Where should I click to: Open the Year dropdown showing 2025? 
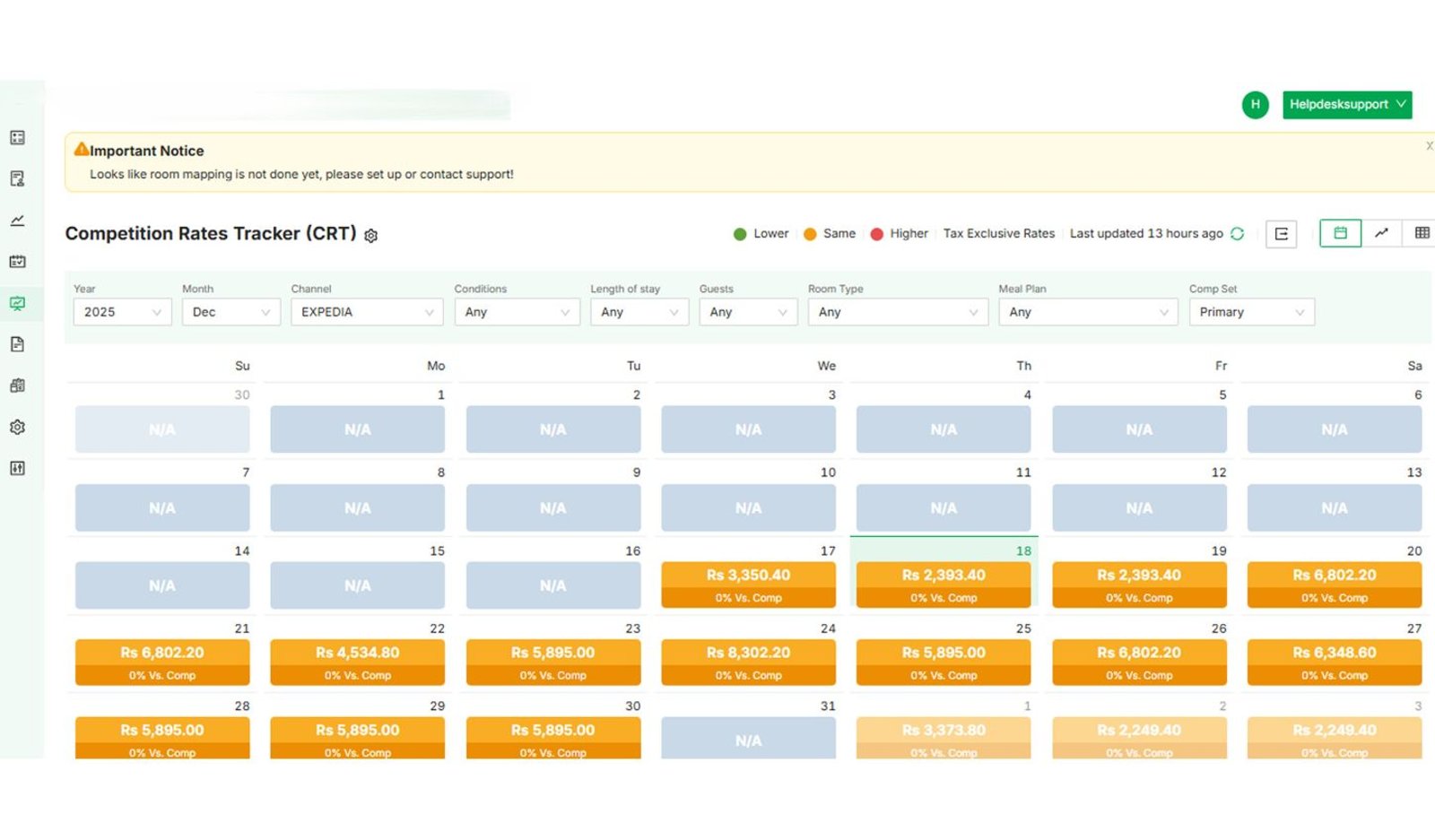pyautogui.click(x=122, y=312)
